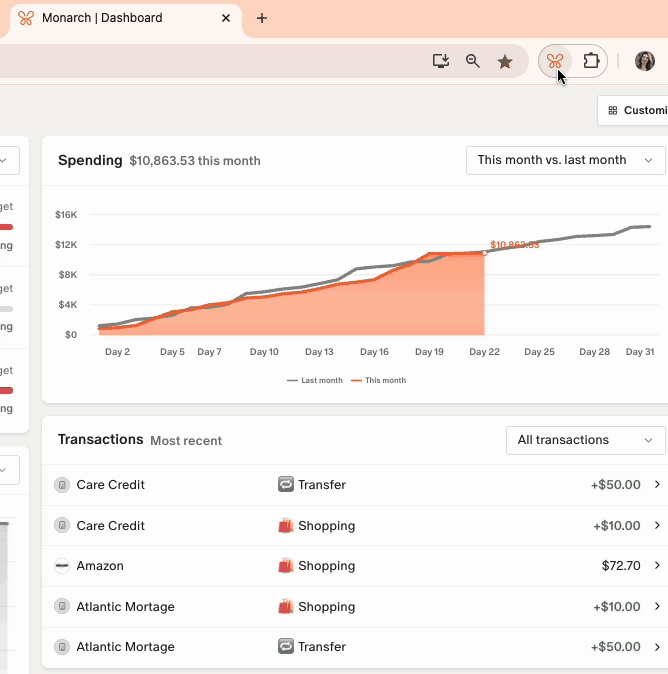Bookmark this page with the star icon
Viewport: 668px width, 674px height.
(505, 62)
